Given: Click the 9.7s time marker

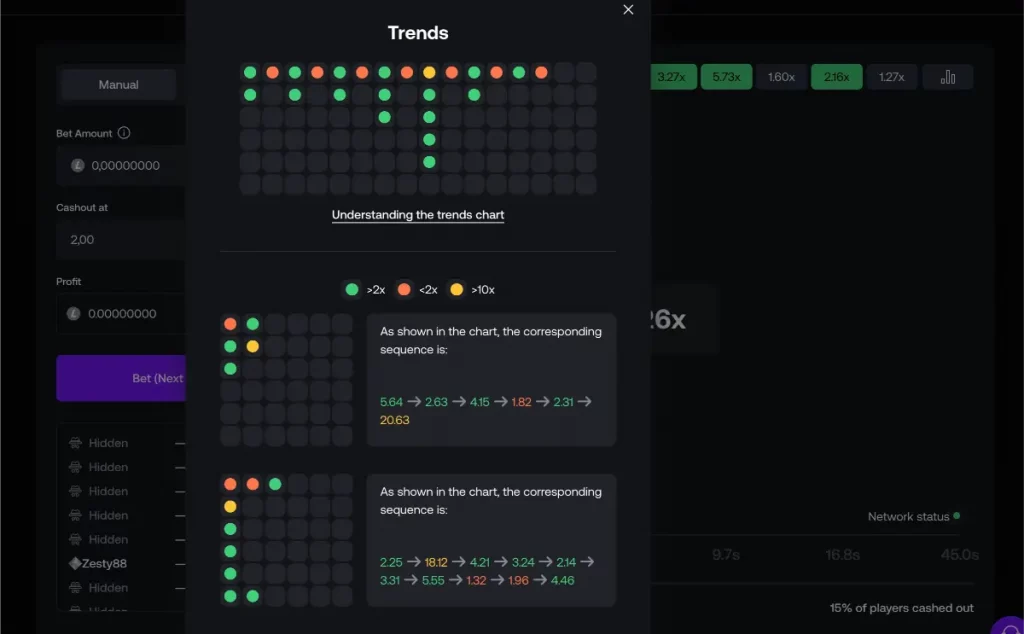Looking at the screenshot, I should [726, 555].
